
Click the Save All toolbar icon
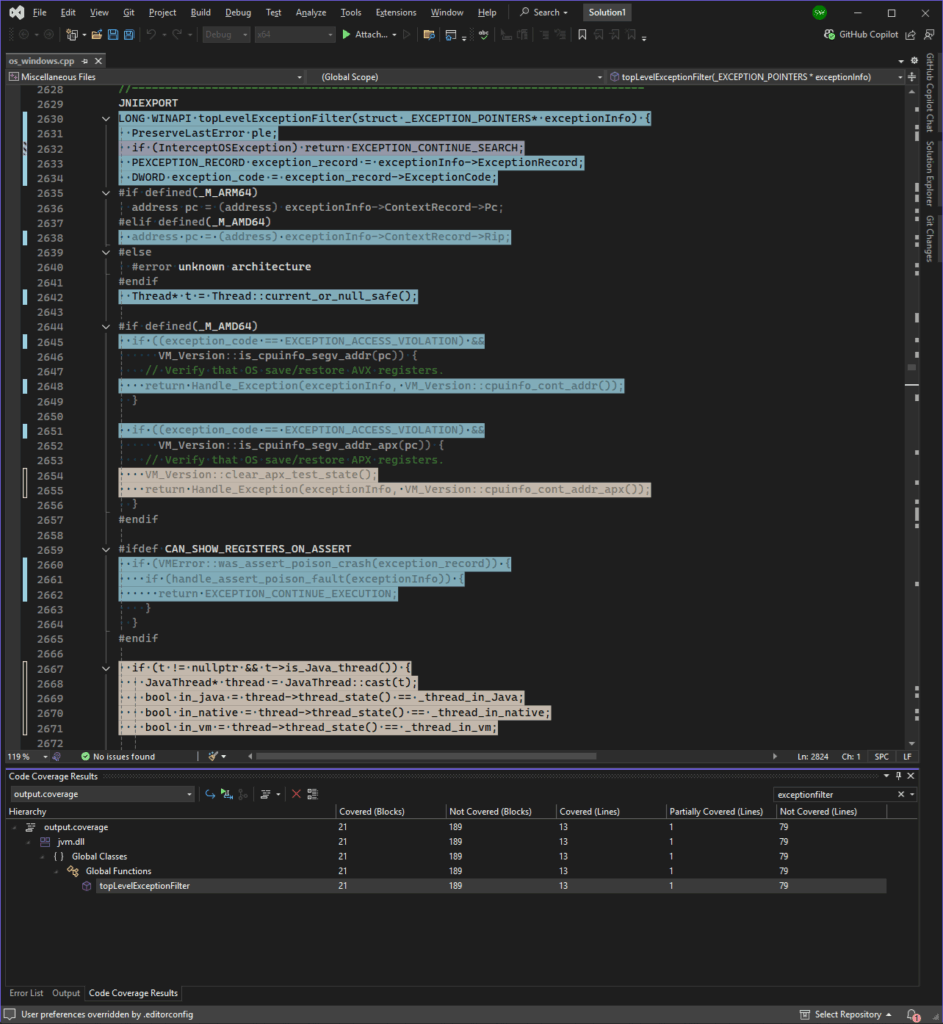pyautogui.click(x=129, y=35)
